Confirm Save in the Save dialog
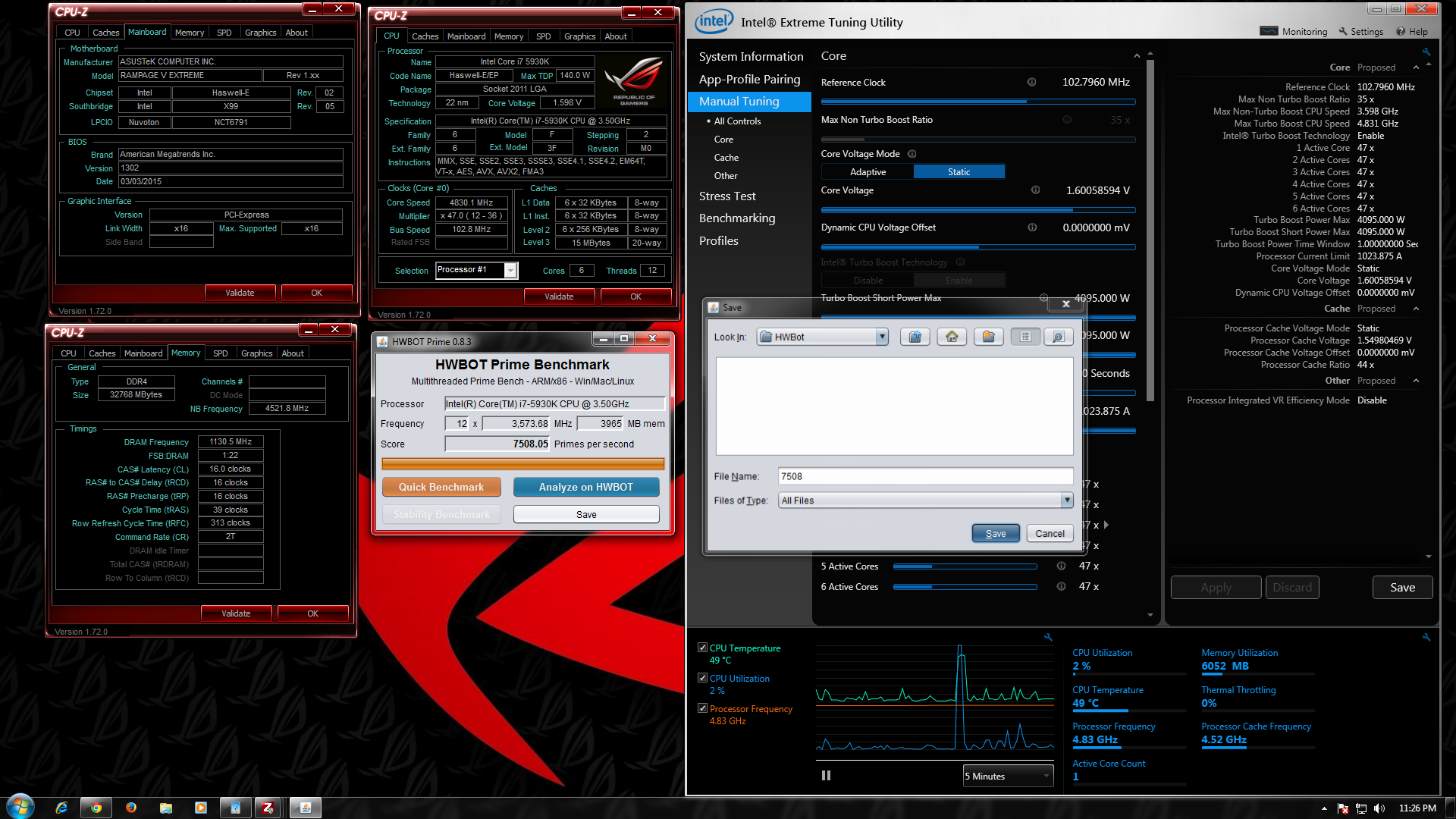1456x819 pixels. (x=996, y=534)
